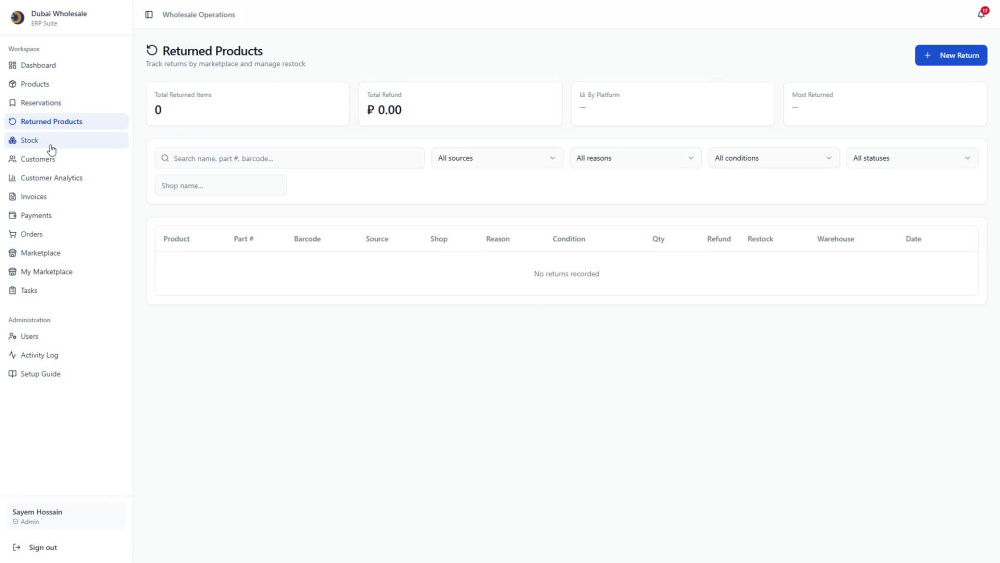Image resolution: width=1000 pixels, height=563 pixels.
Task: Click the search name, part #, barcode field
Action: point(290,158)
